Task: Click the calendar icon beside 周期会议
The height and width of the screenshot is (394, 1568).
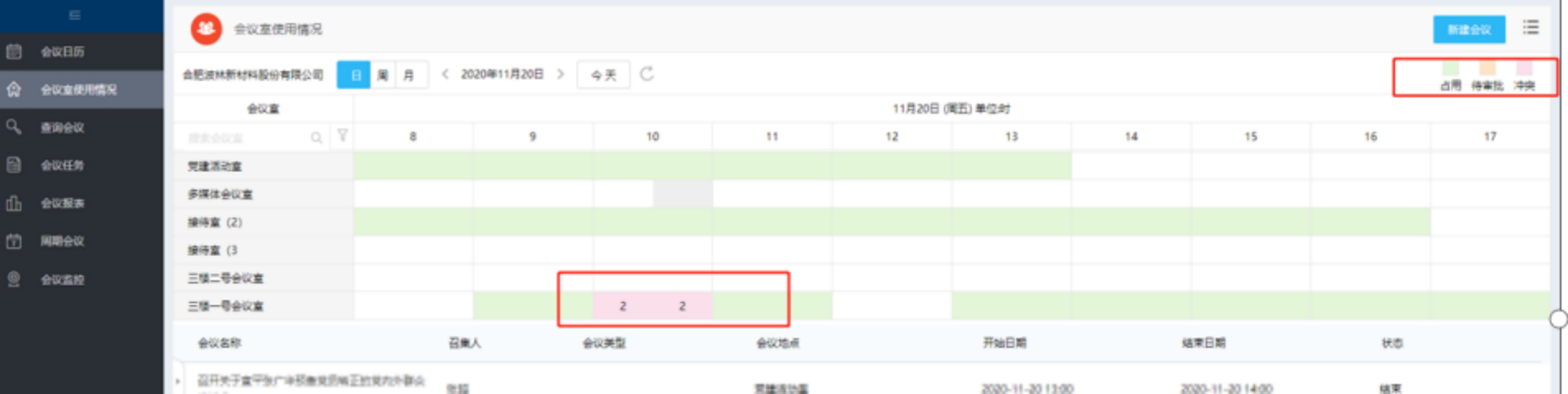Action: coord(14,241)
